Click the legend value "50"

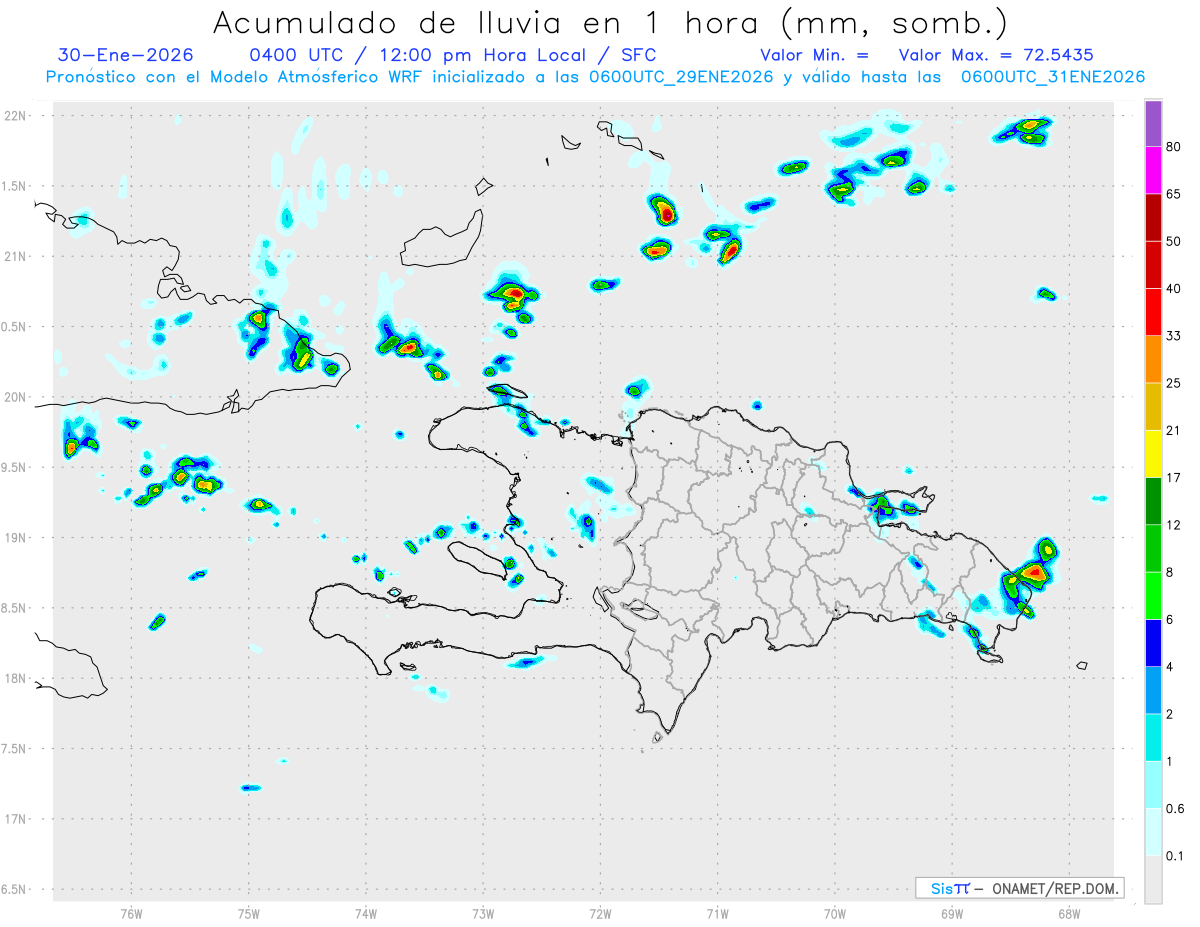click(1174, 241)
